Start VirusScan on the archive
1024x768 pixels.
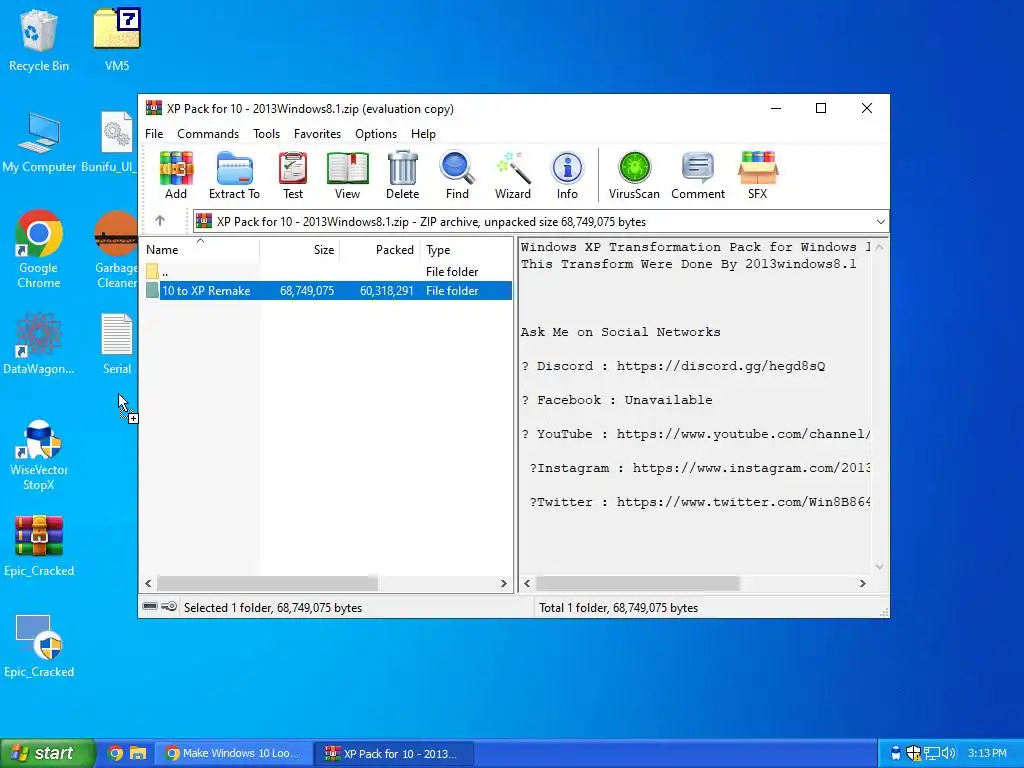pos(634,175)
